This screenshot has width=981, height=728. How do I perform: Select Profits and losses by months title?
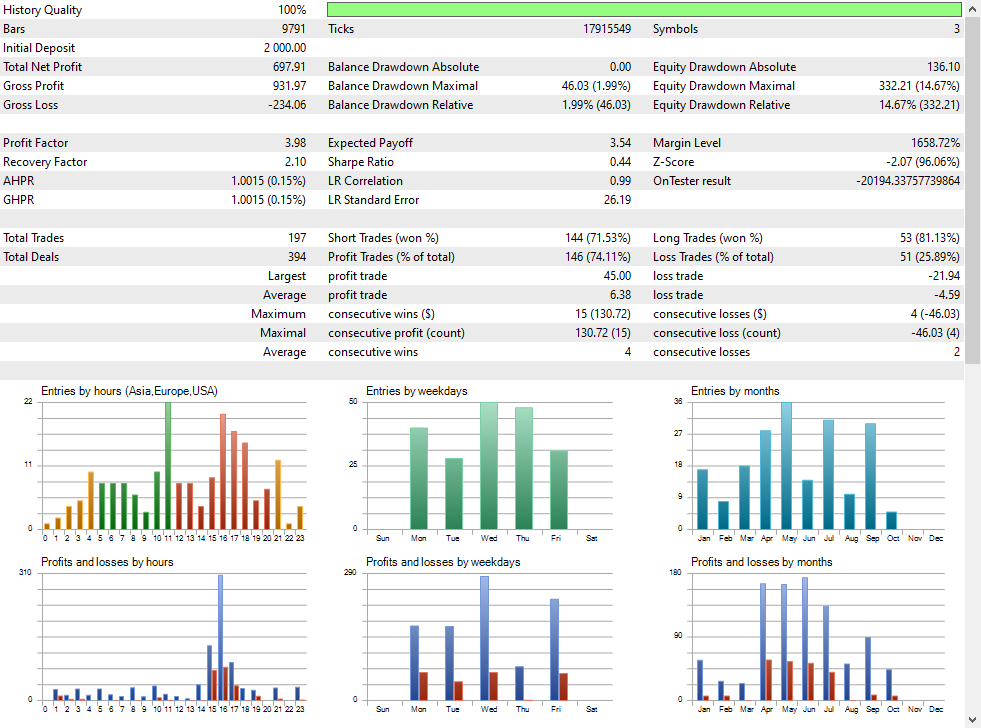761,562
